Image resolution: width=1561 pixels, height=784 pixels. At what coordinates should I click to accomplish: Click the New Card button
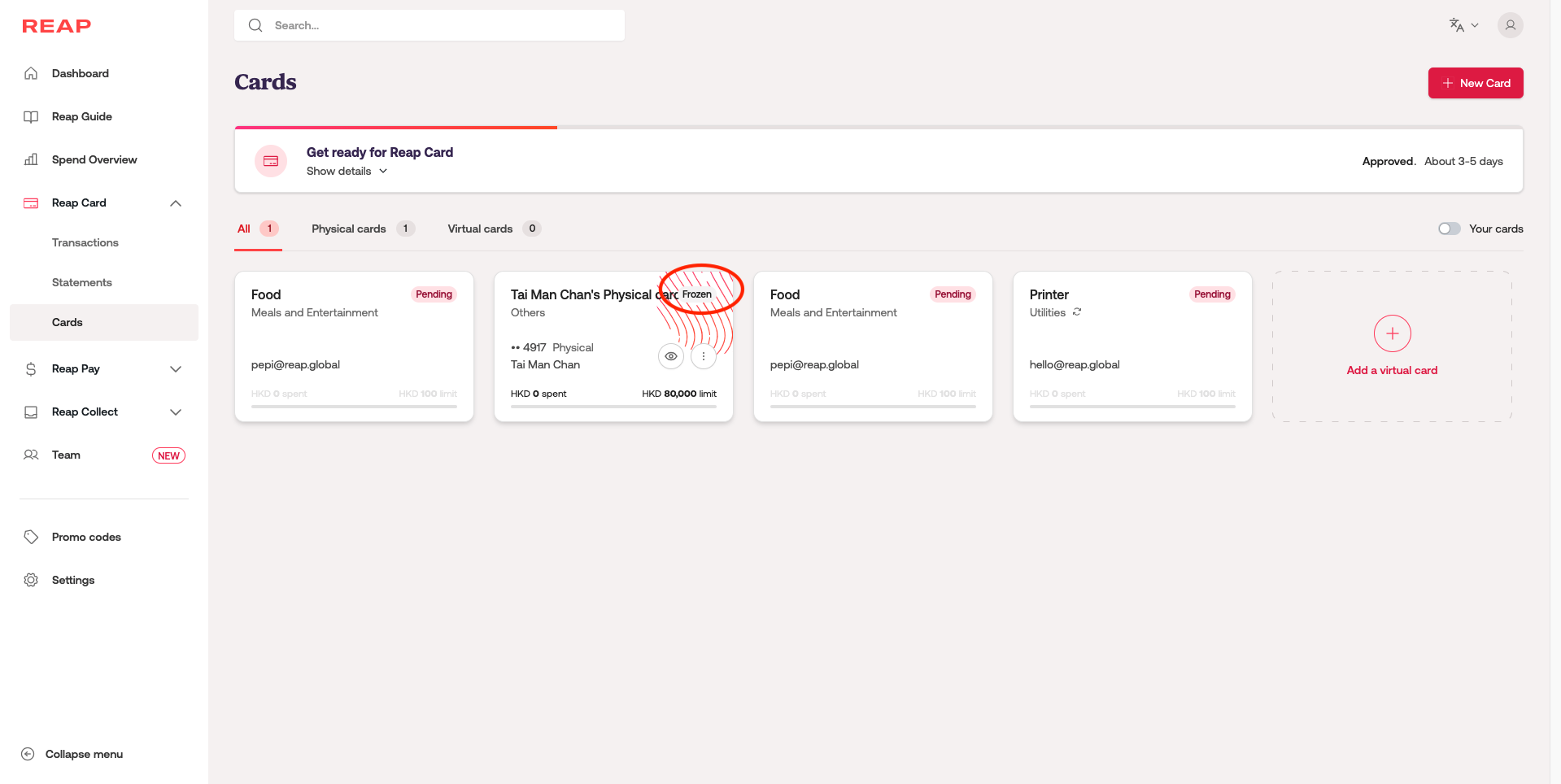click(1475, 83)
